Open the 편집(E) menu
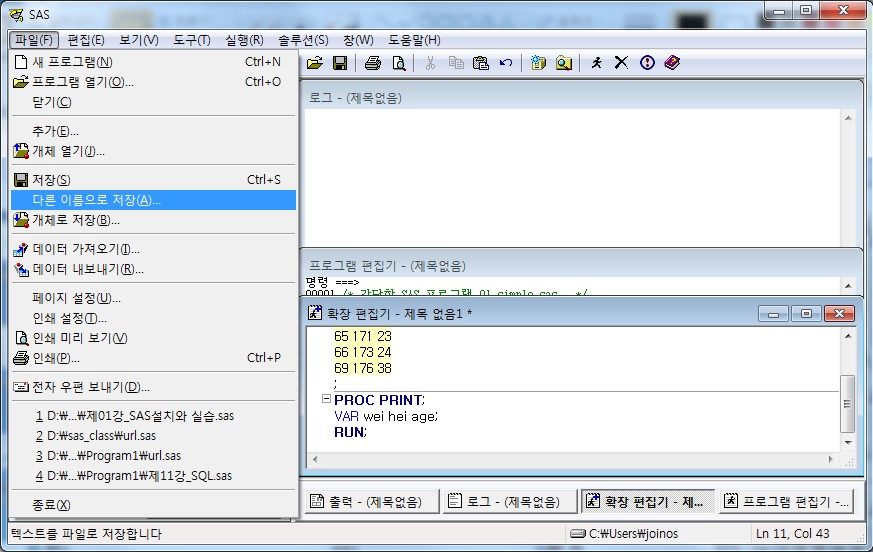This screenshot has width=873, height=552. point(86,40)
